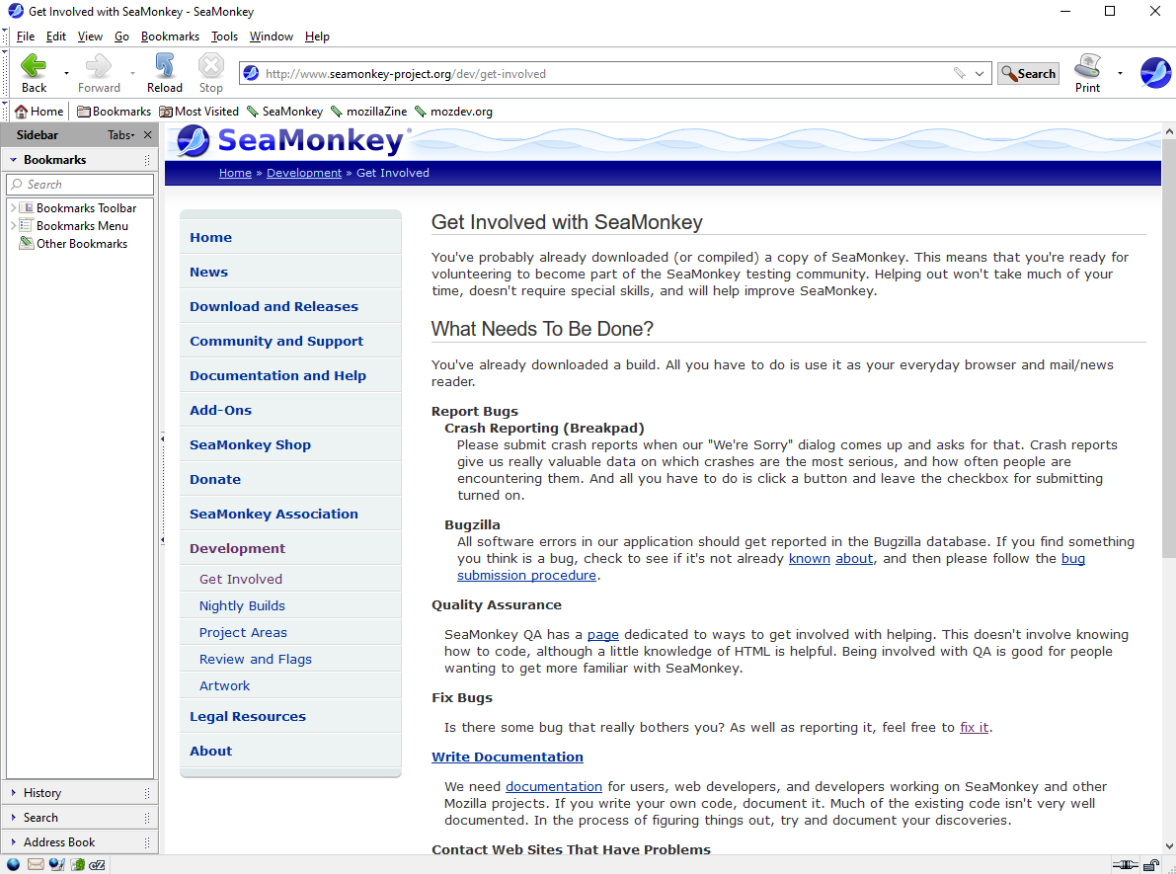Open ChatZilla icon in status bar
This screenshot has width=1176, height=874.
(97, 865)
